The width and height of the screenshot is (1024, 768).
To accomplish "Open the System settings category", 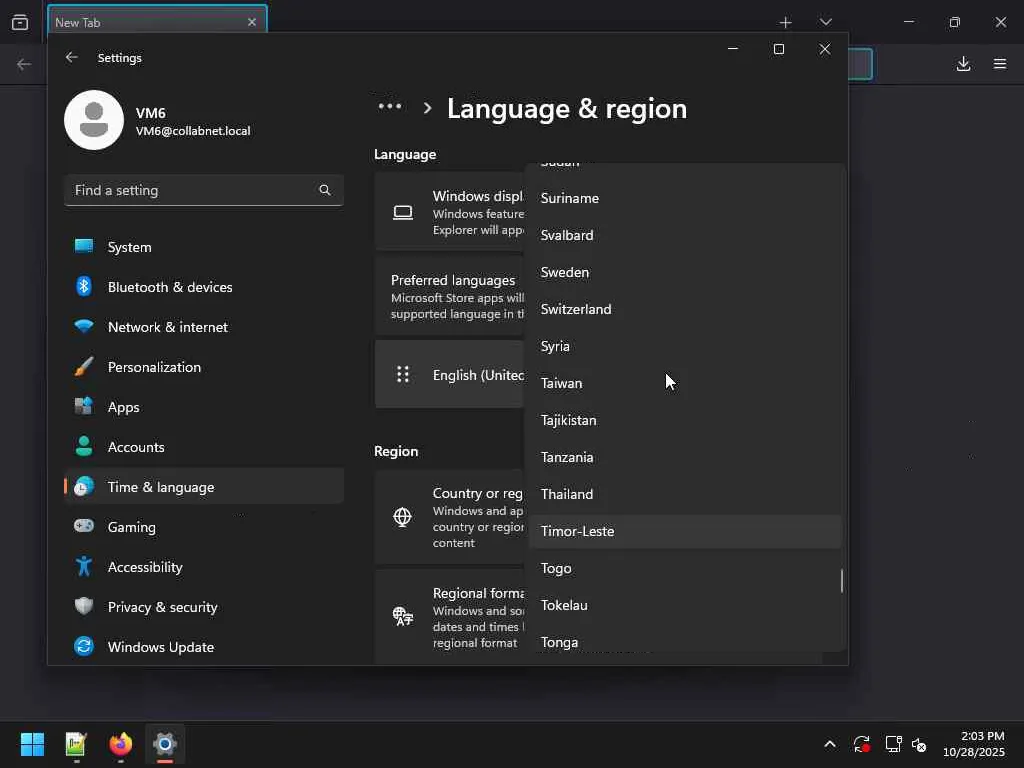I will click(x=204, y=247).
